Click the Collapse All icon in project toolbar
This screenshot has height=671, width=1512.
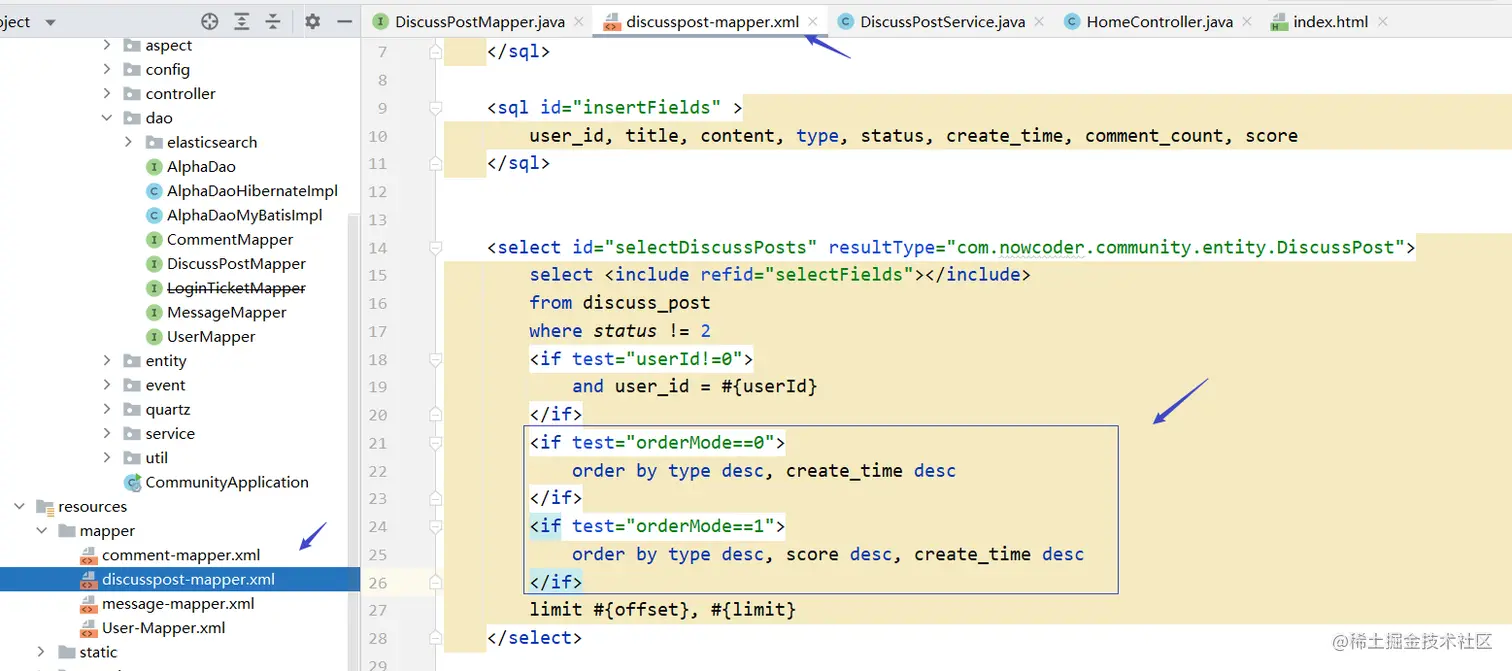(x=273, y=21)
